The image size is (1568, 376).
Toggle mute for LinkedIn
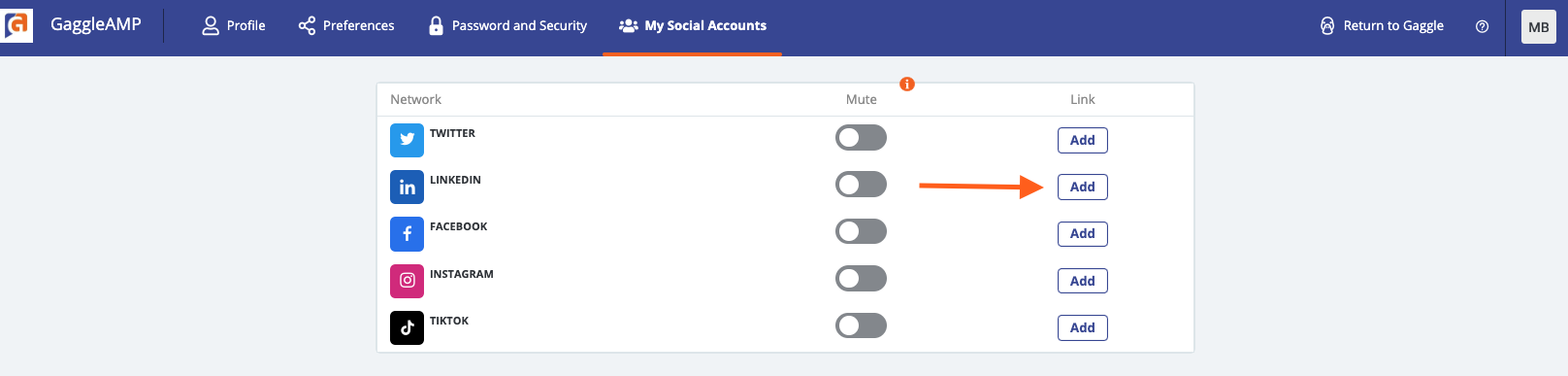pyautogui.click(x=861, y=185)
